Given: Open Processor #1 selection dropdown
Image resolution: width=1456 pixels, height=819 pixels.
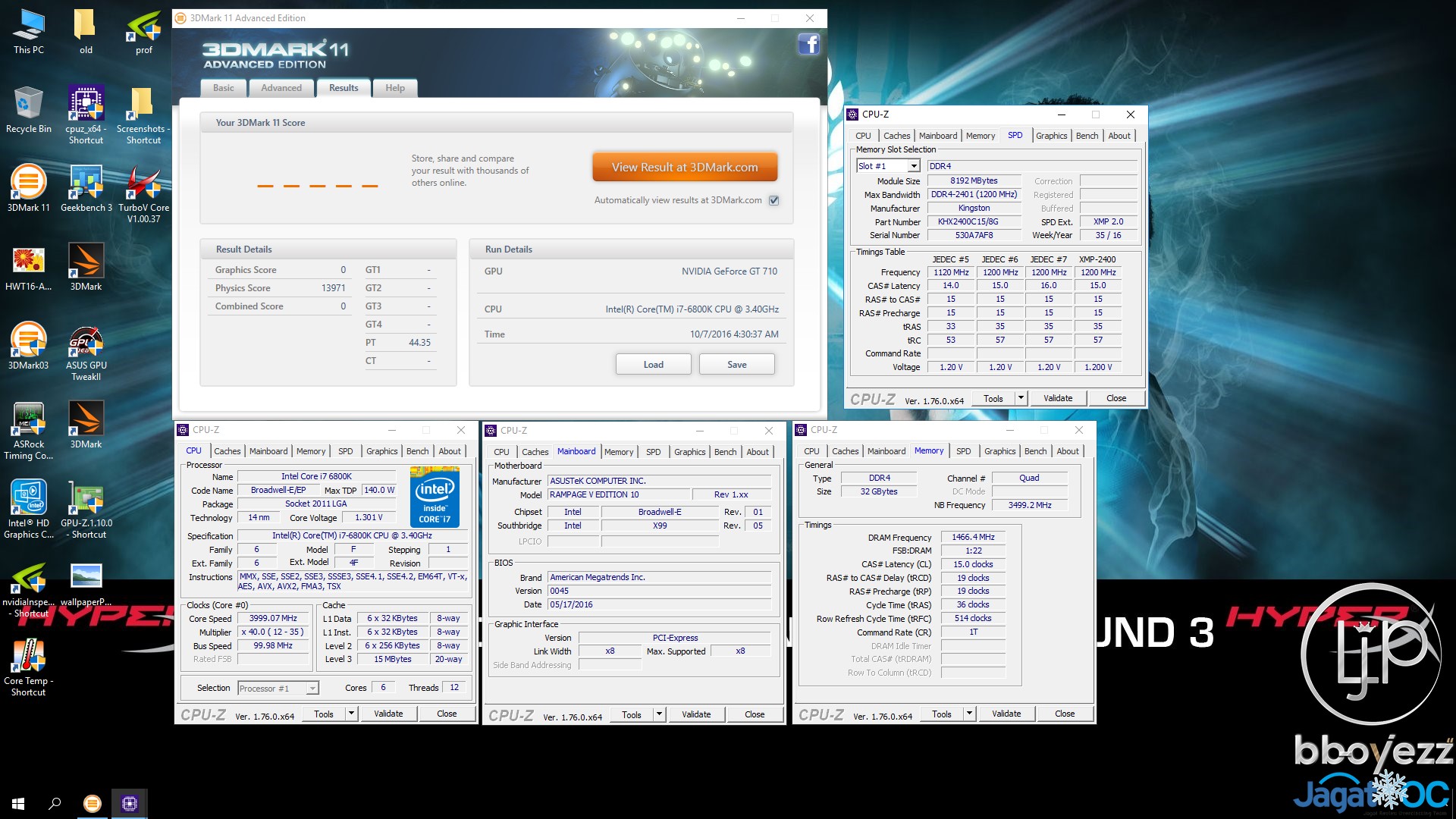Looking at the screenshot, I should (278, 688).
